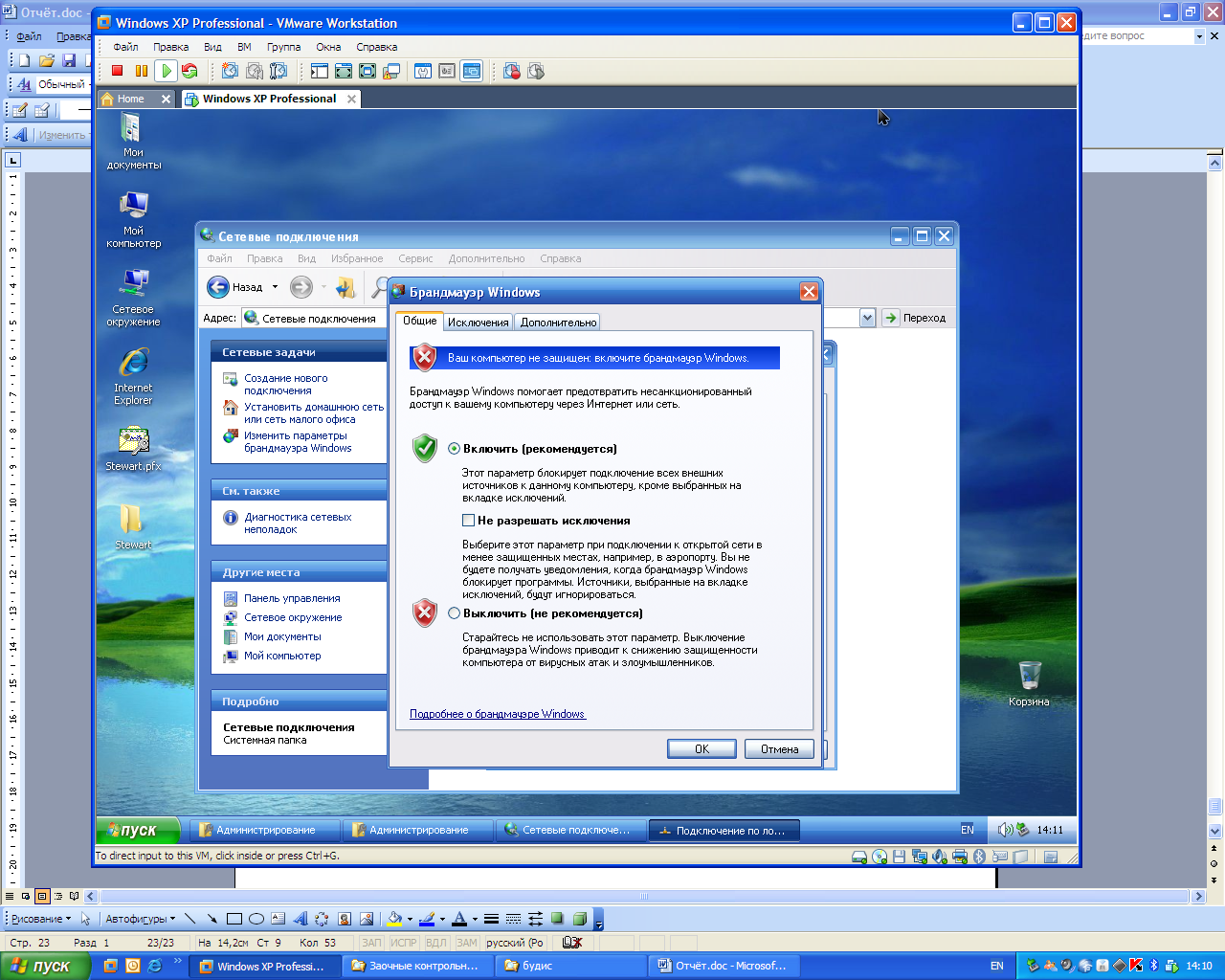Open Font Color dropdown arrow in Word
The height and width of the screenshot is (980, 1225).
(475, 919)
